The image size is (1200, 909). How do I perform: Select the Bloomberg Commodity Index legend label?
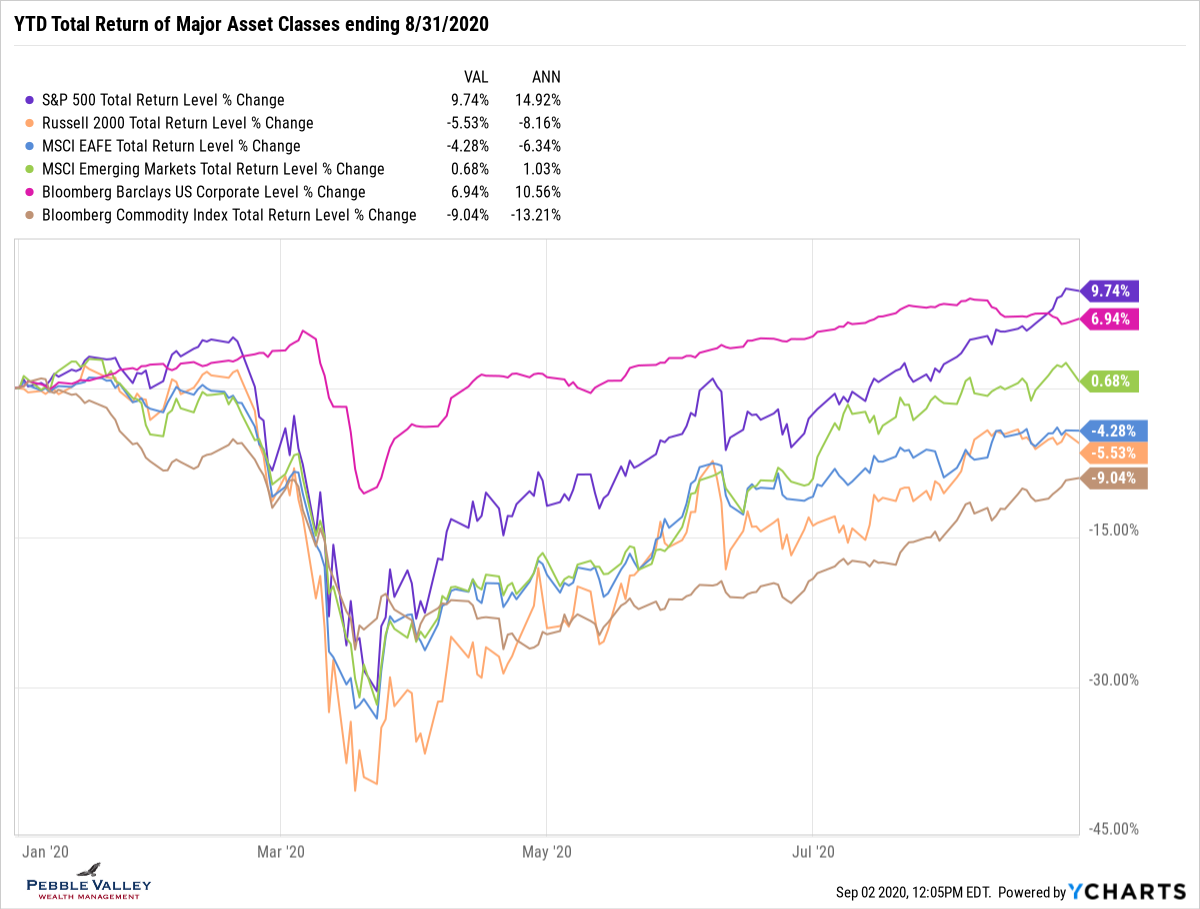228,215
